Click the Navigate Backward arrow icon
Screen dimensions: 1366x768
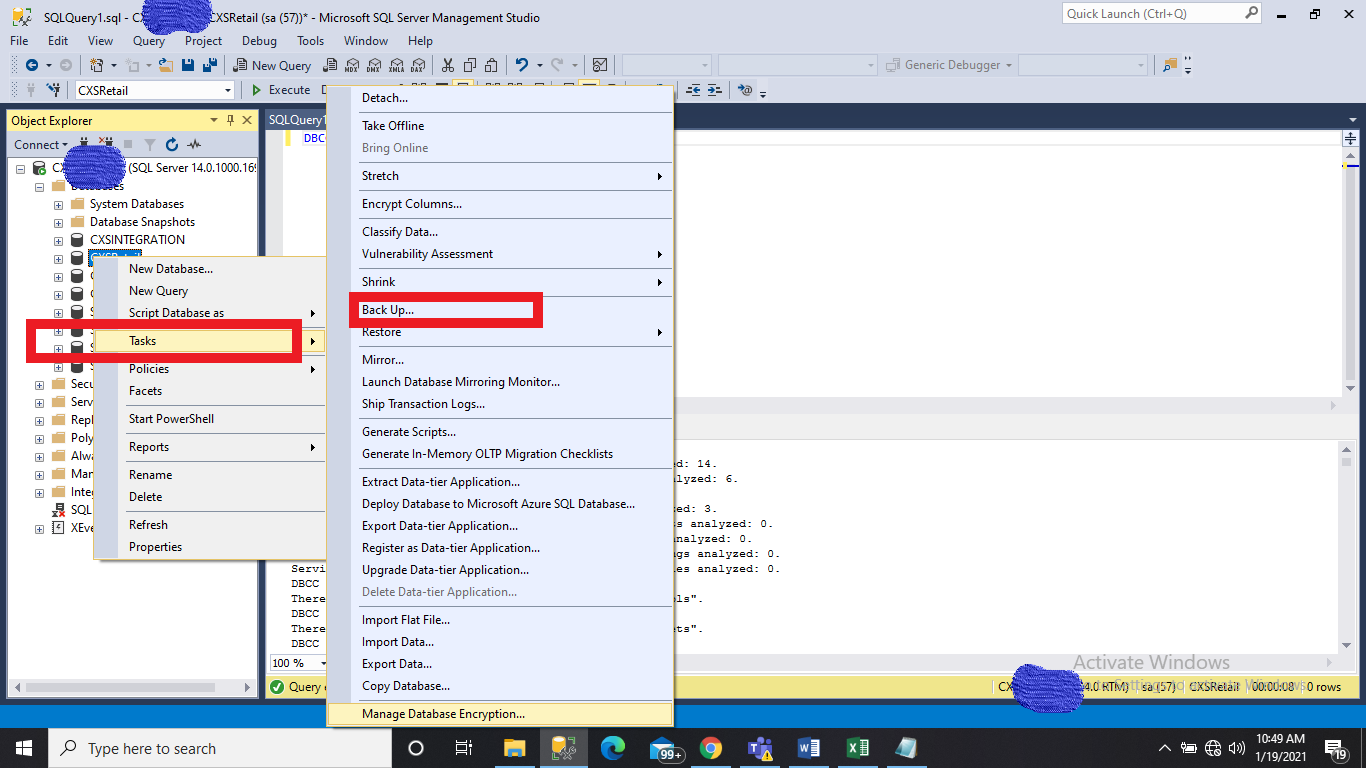(32, 65)
